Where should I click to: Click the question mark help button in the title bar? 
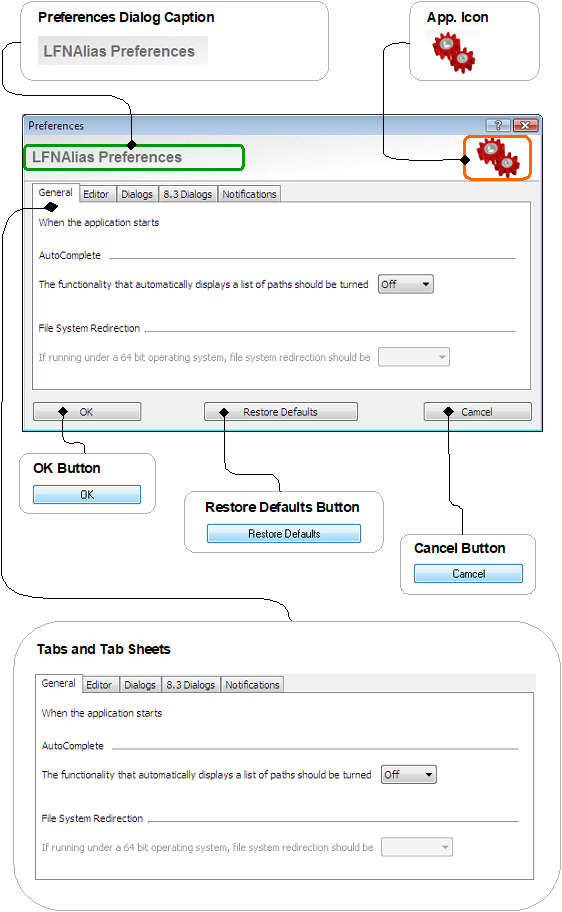497,125
